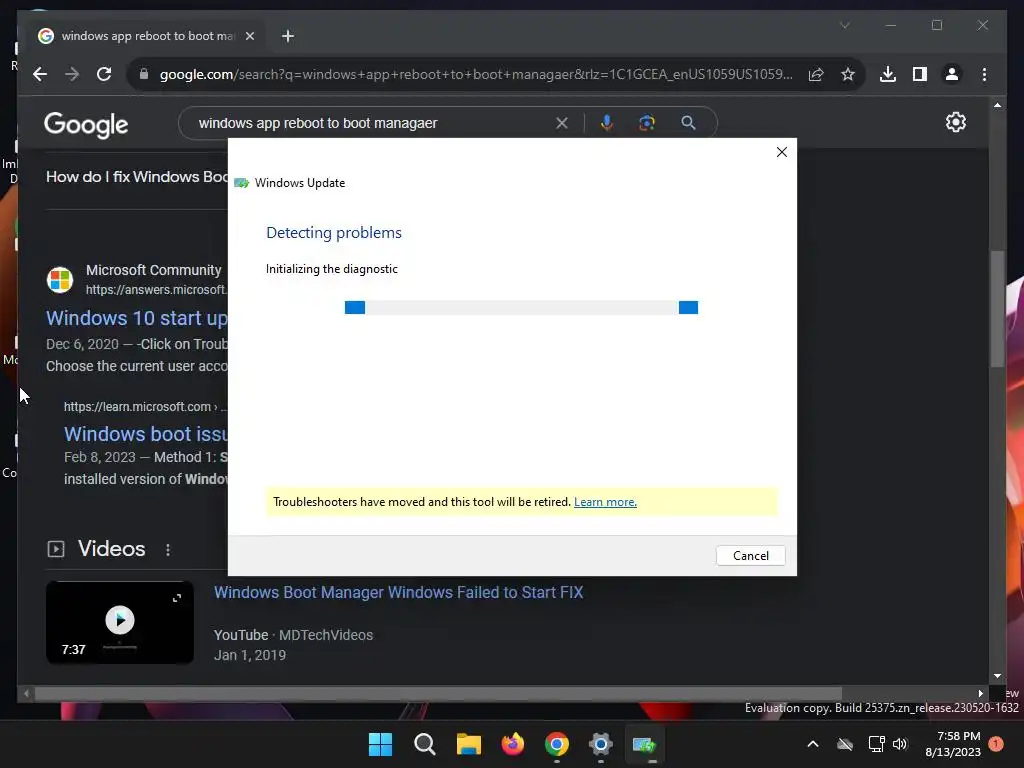Image resolution: width=1024 pixels, height=768 pixels.
Task: Bookmark this page with the star
Action: tap(848, 74)
